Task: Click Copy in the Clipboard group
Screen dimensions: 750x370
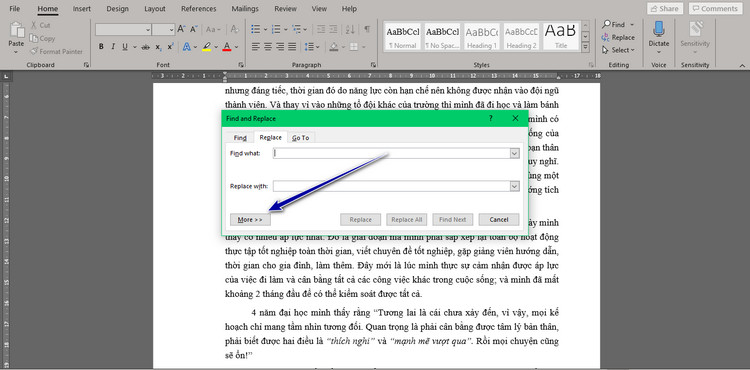Action: (42, 38)
